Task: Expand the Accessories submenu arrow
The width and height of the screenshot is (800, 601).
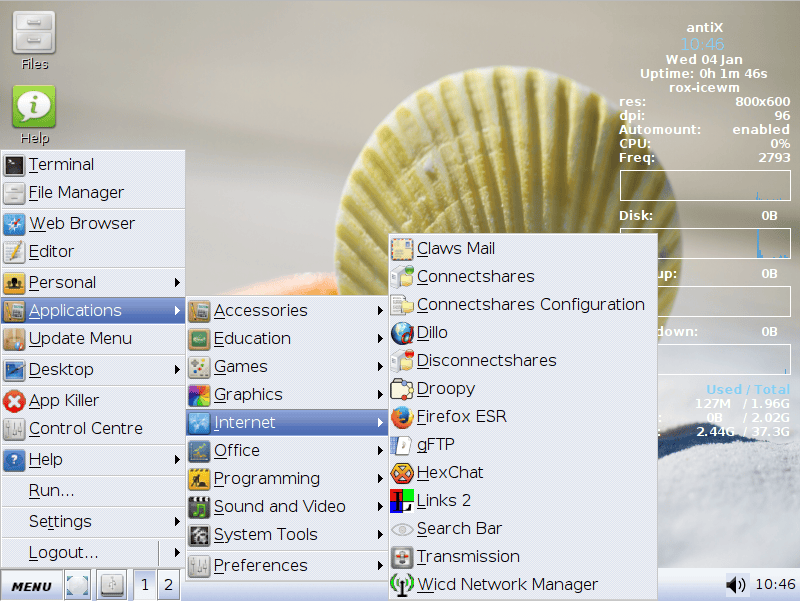Action: pyautogui.click(x=380, y=311)
